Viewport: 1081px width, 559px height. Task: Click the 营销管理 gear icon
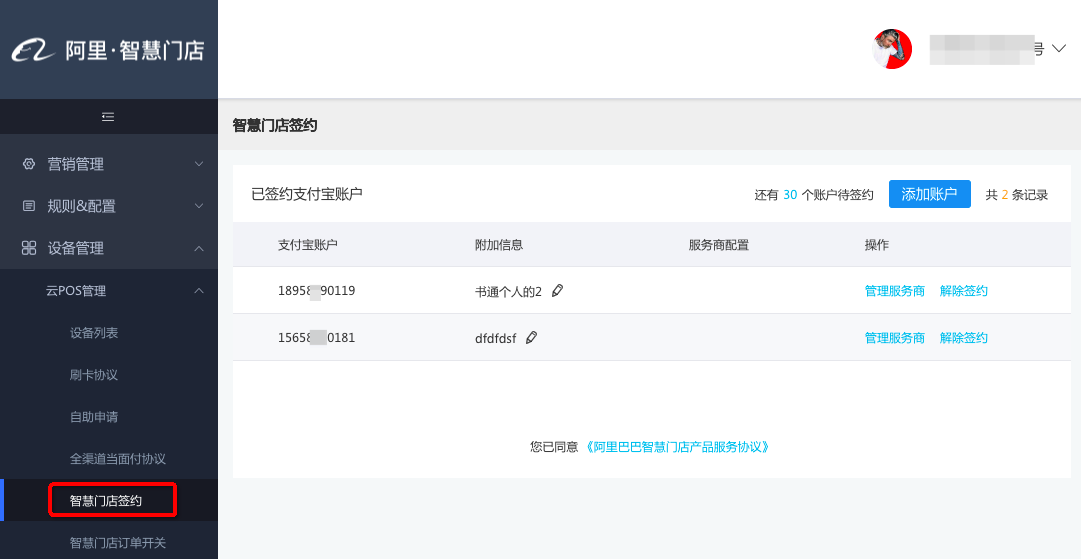(28, 164)
